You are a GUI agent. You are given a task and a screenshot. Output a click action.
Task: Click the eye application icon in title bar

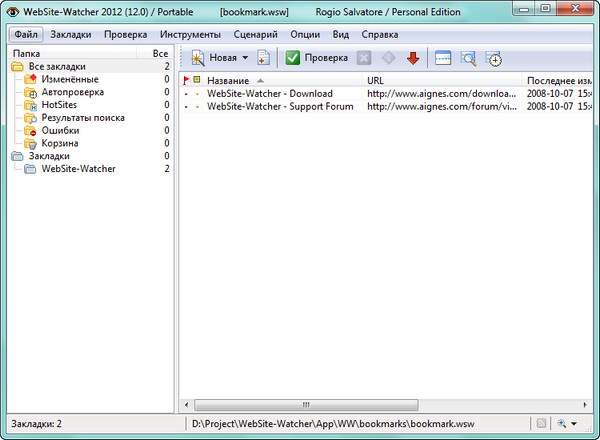tap(13, 12)
